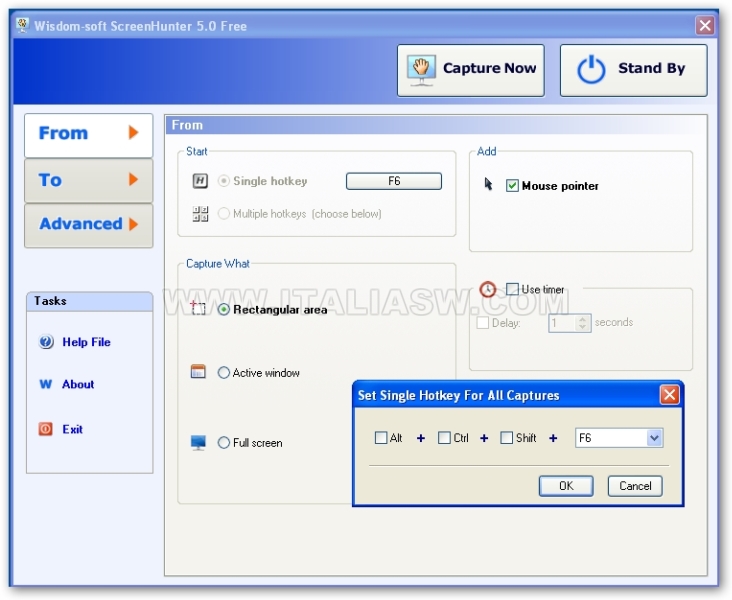Click the orange arrow on Advanced tab
This screenshot has width=732, height=600.
[134, 224]
